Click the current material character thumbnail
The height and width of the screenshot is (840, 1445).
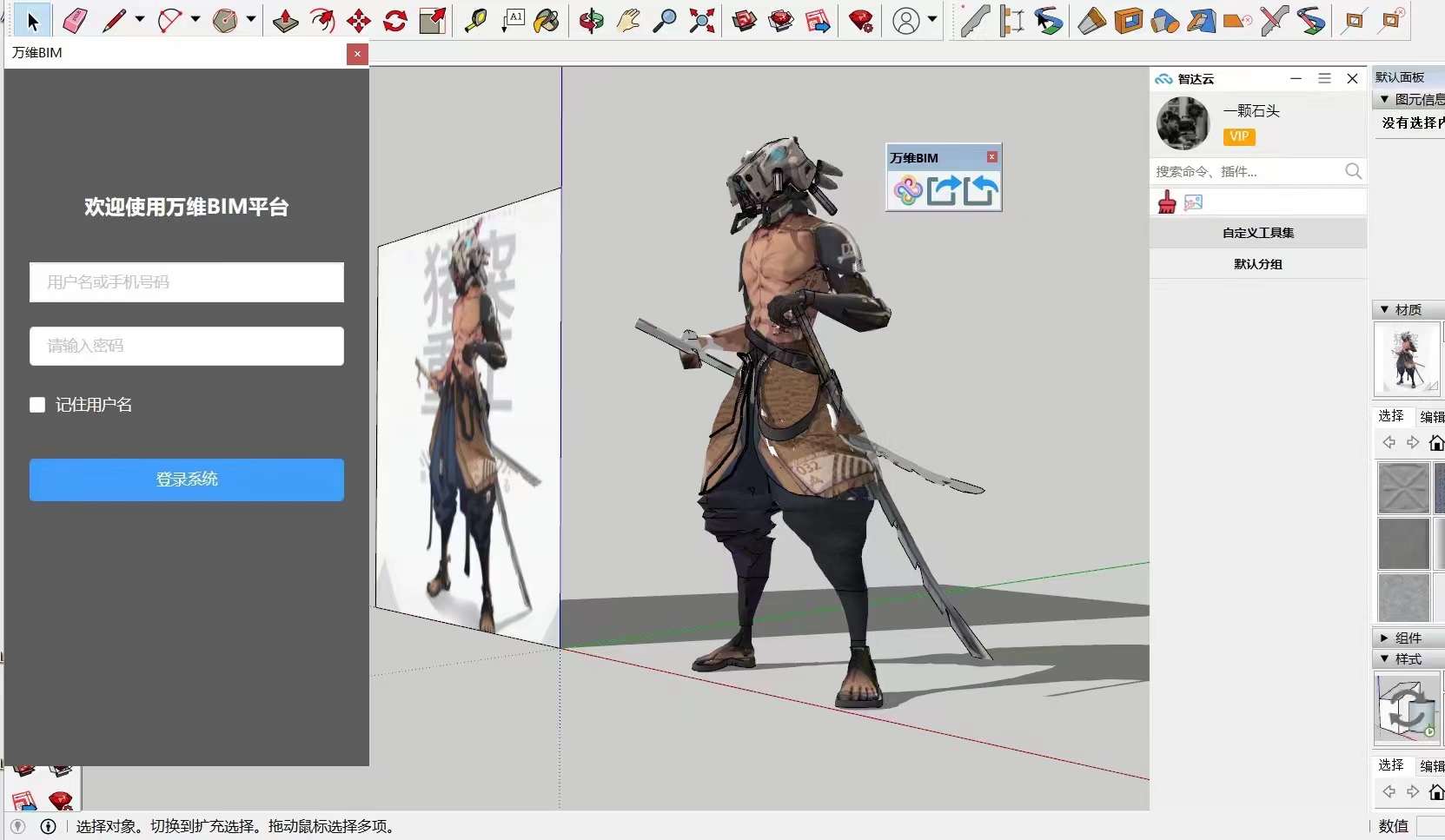point(1407,360)
